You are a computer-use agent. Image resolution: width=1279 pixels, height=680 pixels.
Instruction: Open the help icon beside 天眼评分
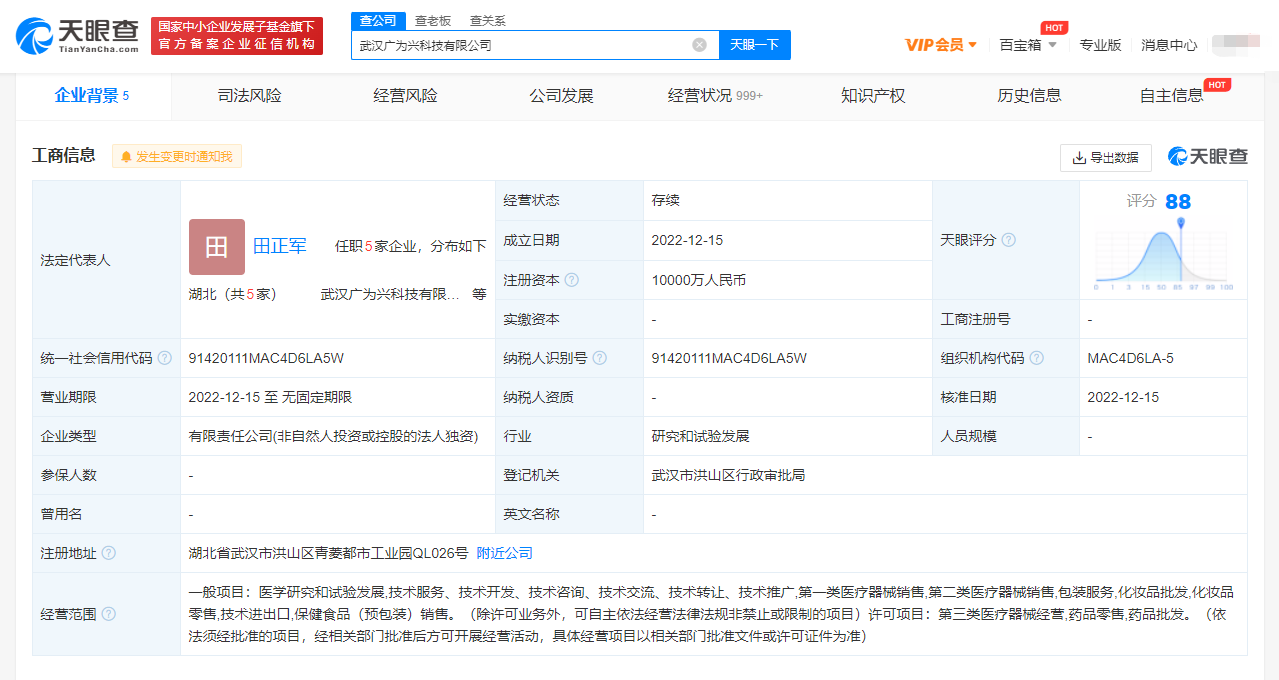[1009, 240]
